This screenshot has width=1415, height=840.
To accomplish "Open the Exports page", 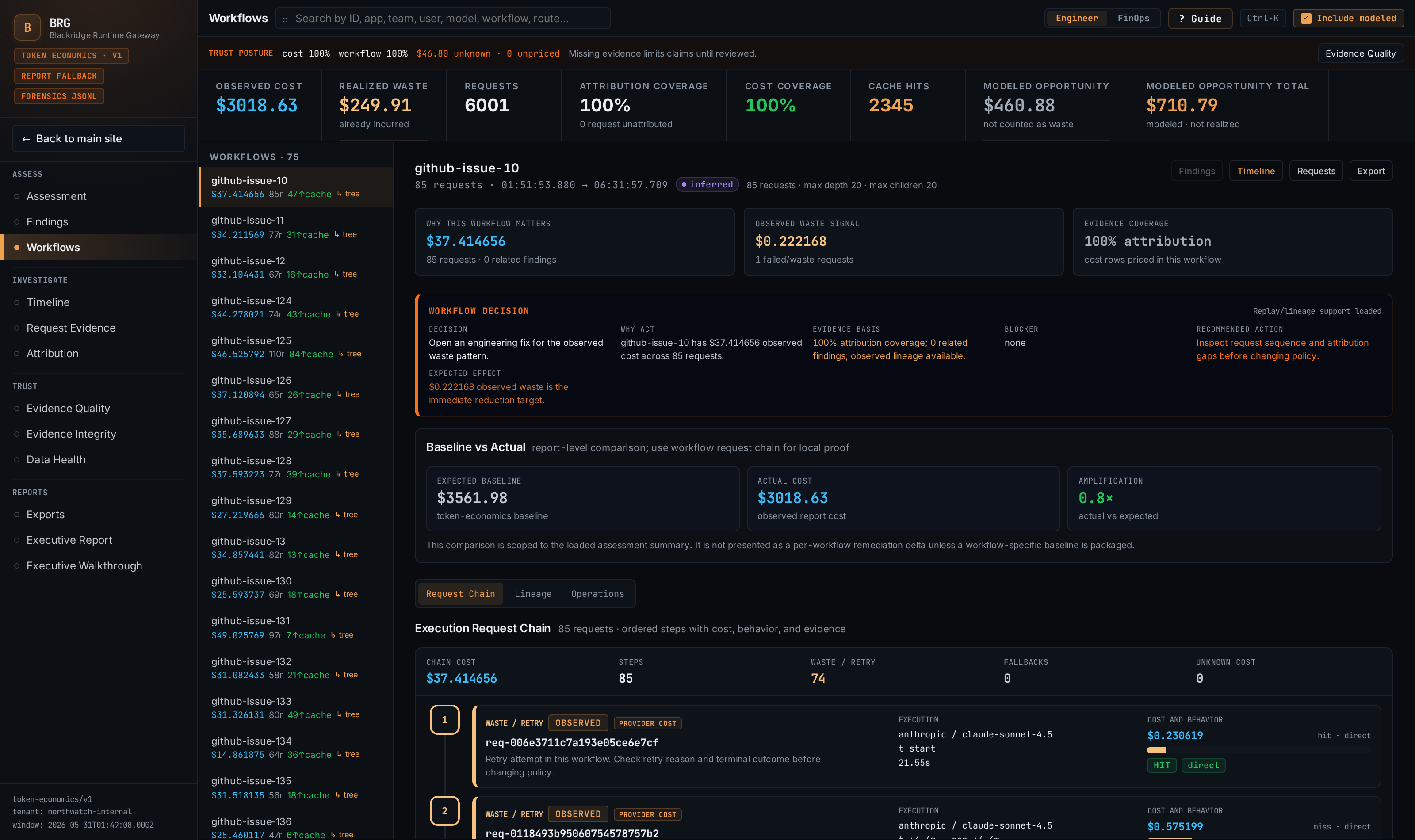I will point(99,514).
